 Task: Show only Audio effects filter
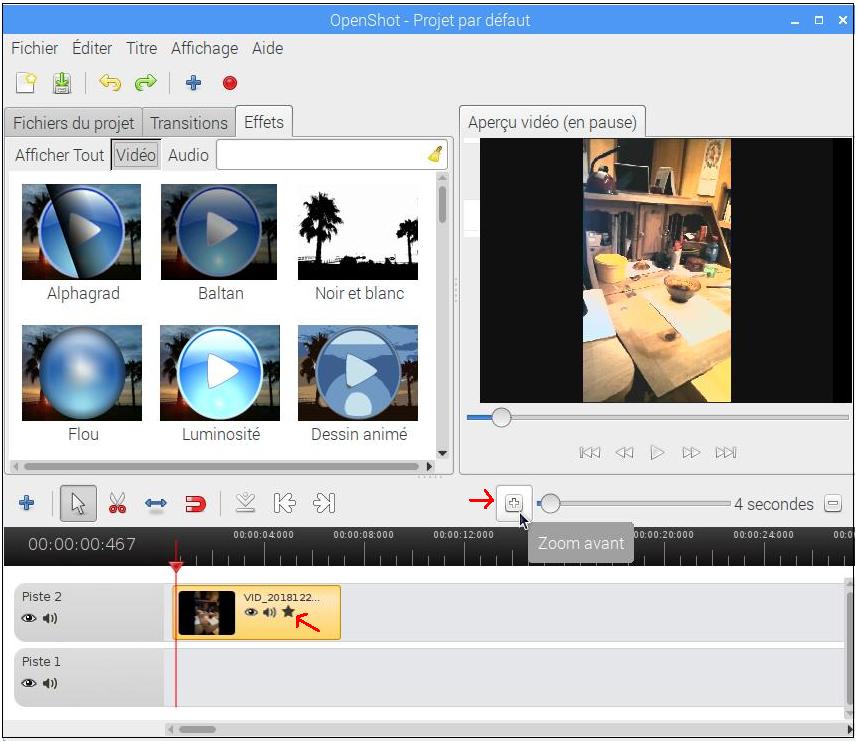tap(188, 155)
